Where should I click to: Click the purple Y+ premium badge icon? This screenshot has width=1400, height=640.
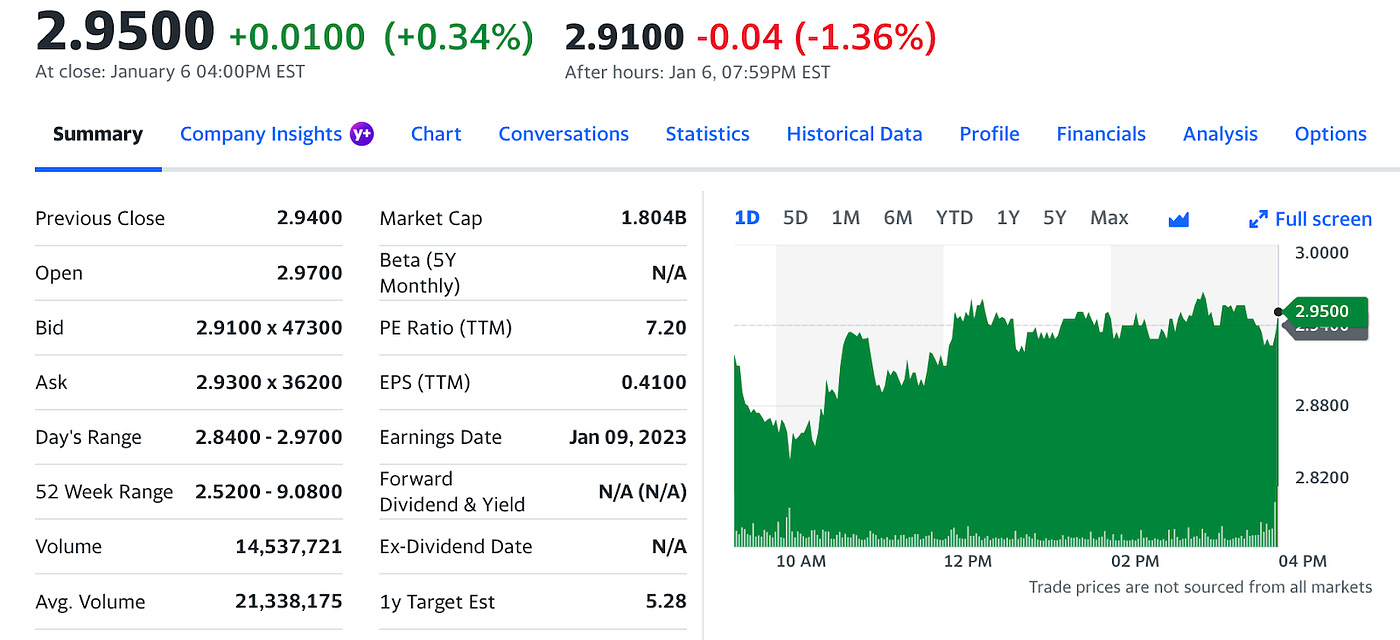362,134
